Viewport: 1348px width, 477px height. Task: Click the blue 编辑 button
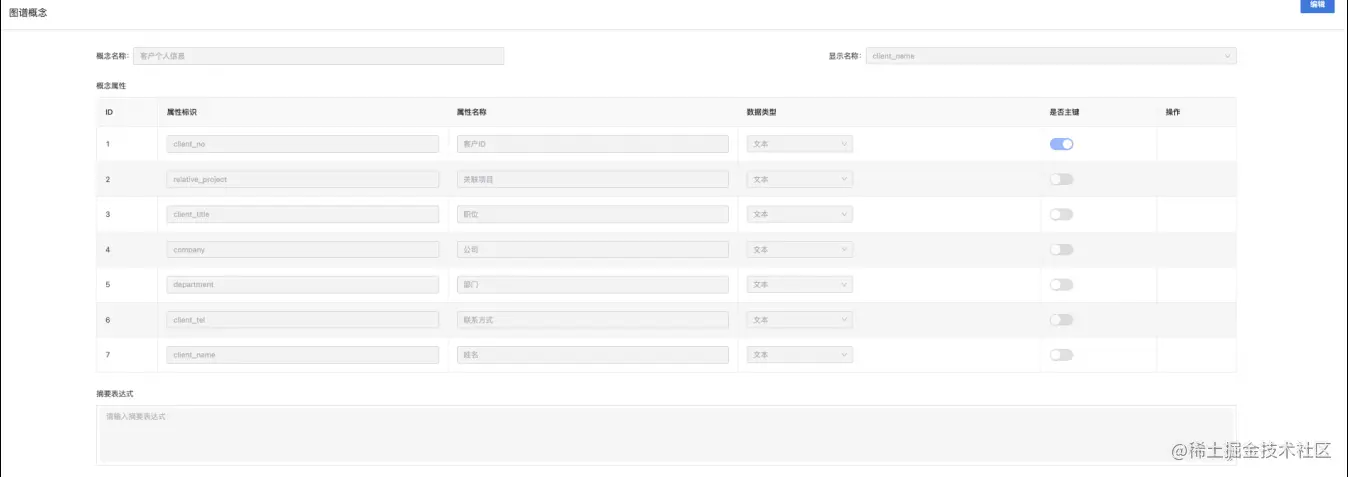click(x=1317, y=5)
